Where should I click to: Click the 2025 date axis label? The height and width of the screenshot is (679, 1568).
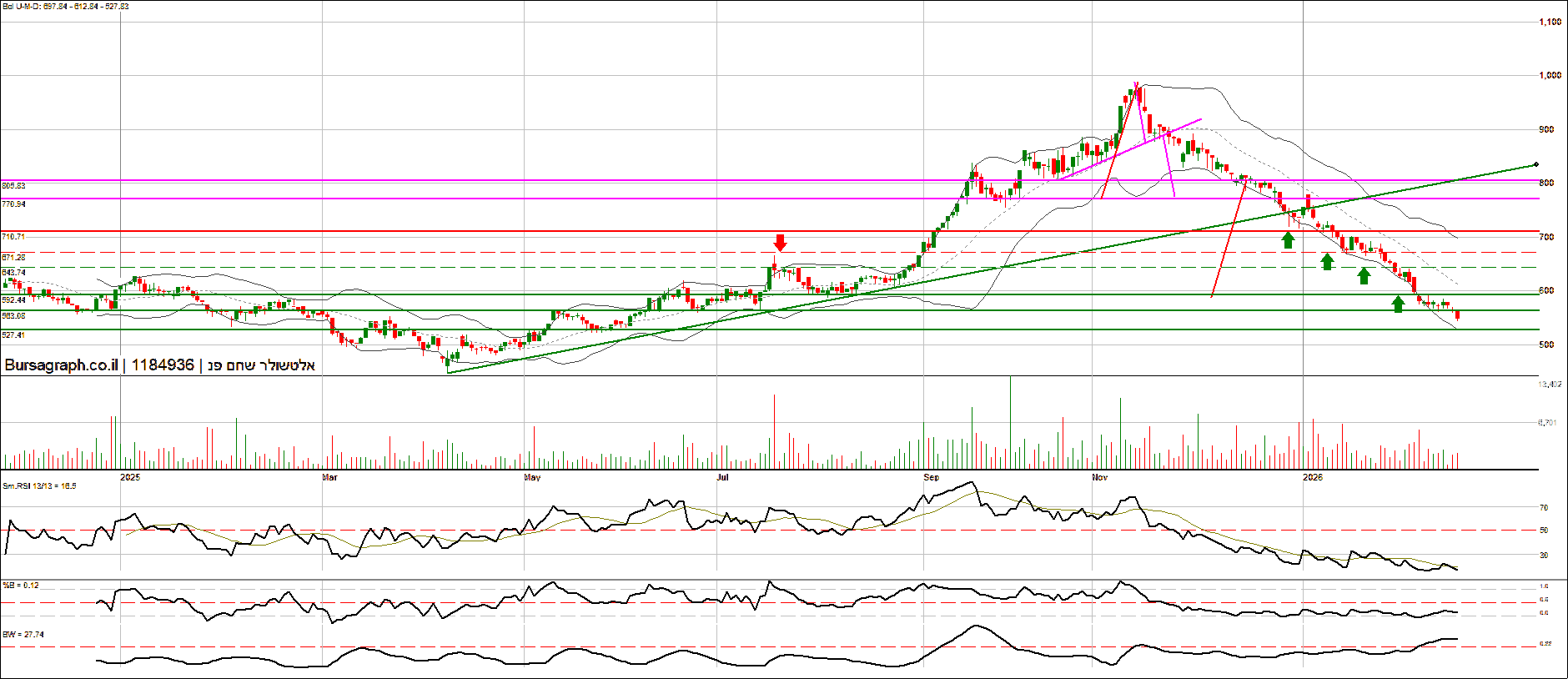click(130, 477)
